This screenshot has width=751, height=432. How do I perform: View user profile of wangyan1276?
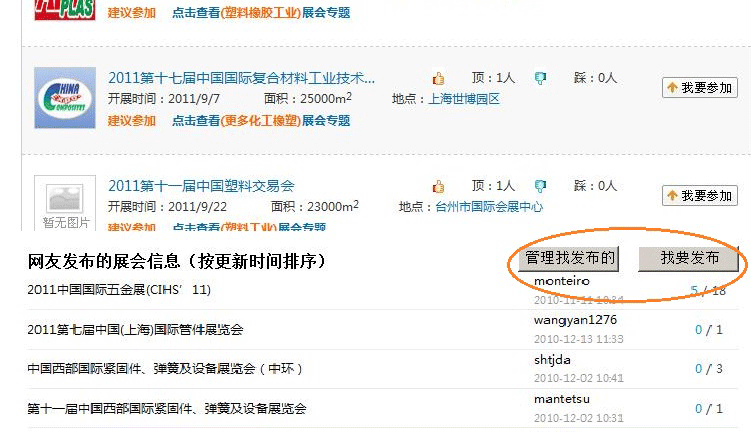point(576,320)
